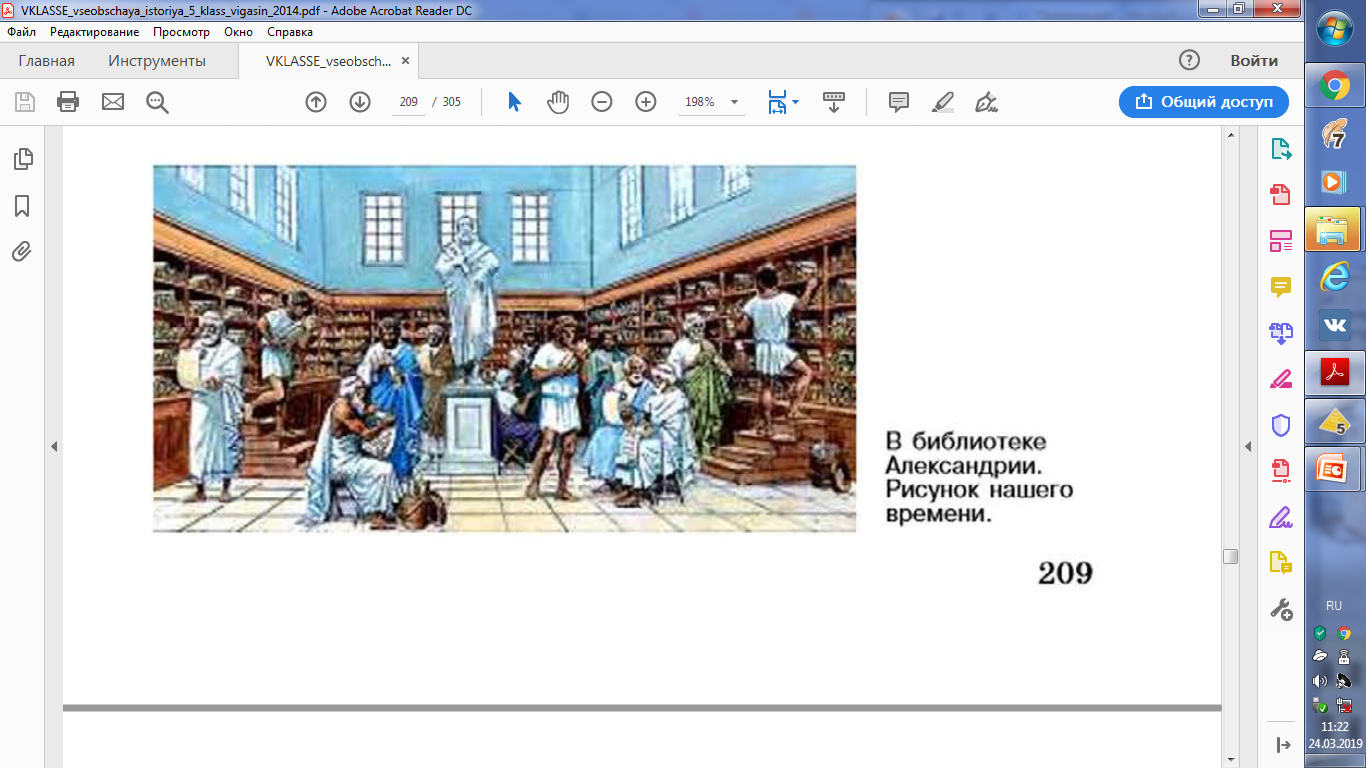This screenshot has width=1366, height=768.
Task: Open More Tools wrench icon
Action: click(x=1281, y=609)
